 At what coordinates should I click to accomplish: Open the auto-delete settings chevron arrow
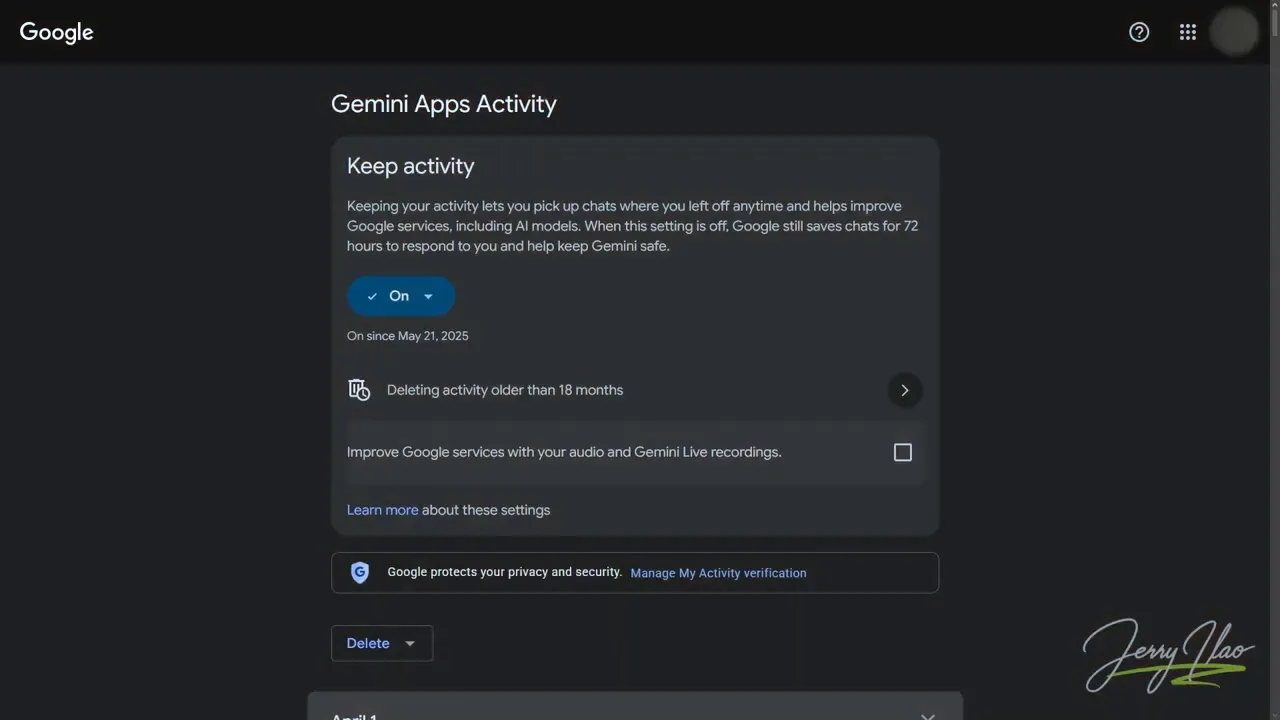(905, 390)
